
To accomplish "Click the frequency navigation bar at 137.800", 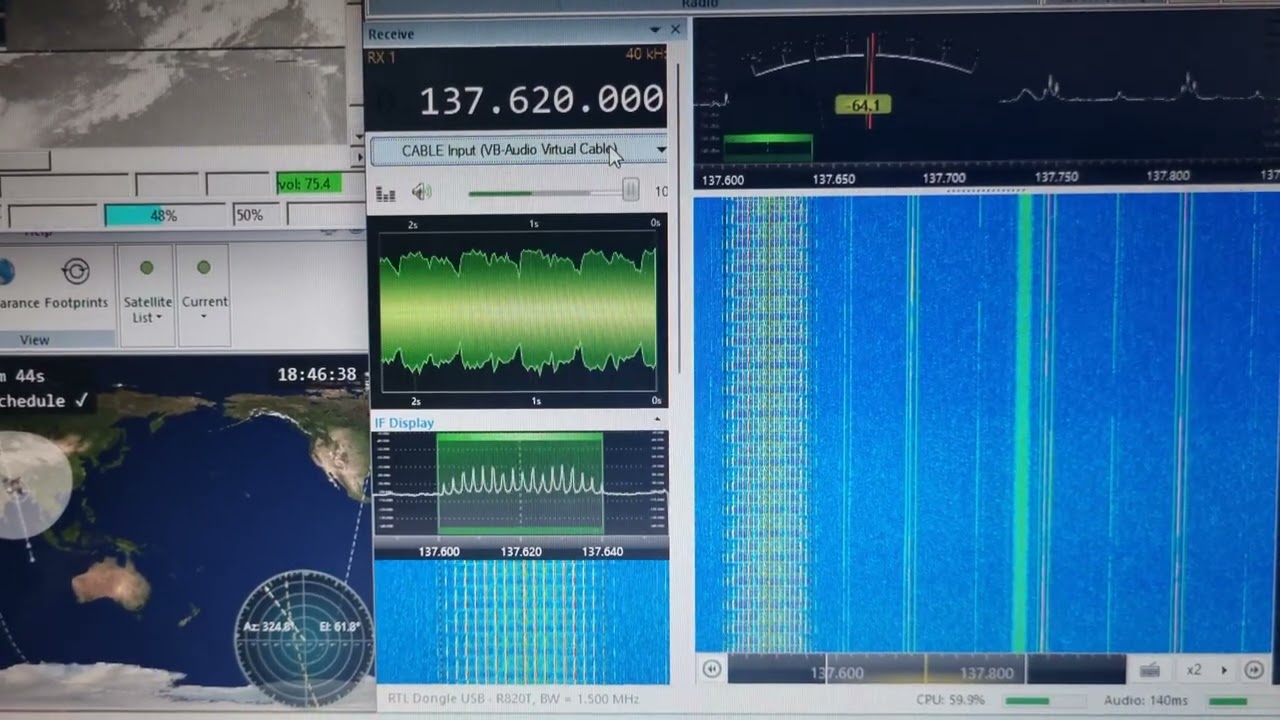I will pyautogui.click(x=986, y=671).
